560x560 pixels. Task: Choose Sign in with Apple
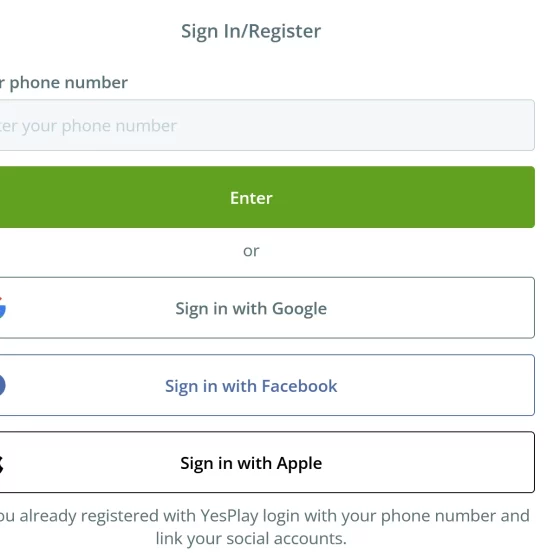267,462
